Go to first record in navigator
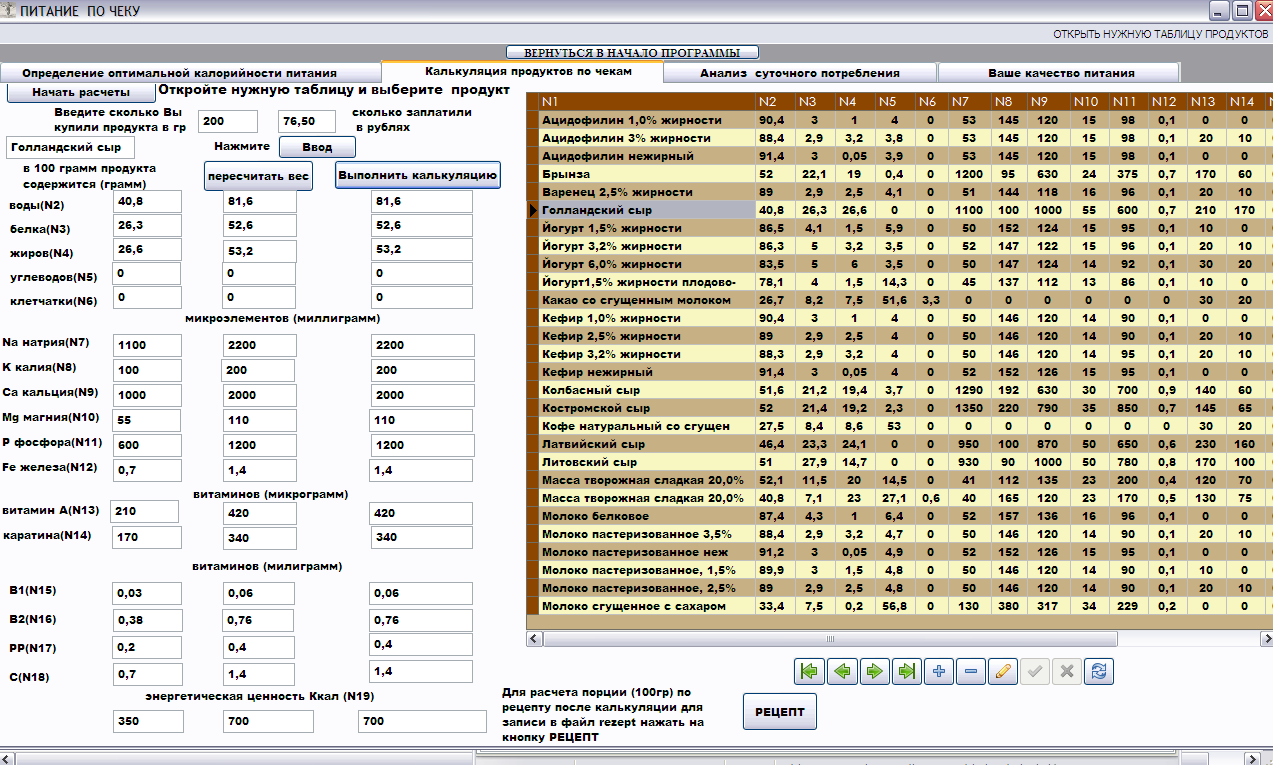The height and width of the screenshot is (765, 1273). click(x=810, y=672)
